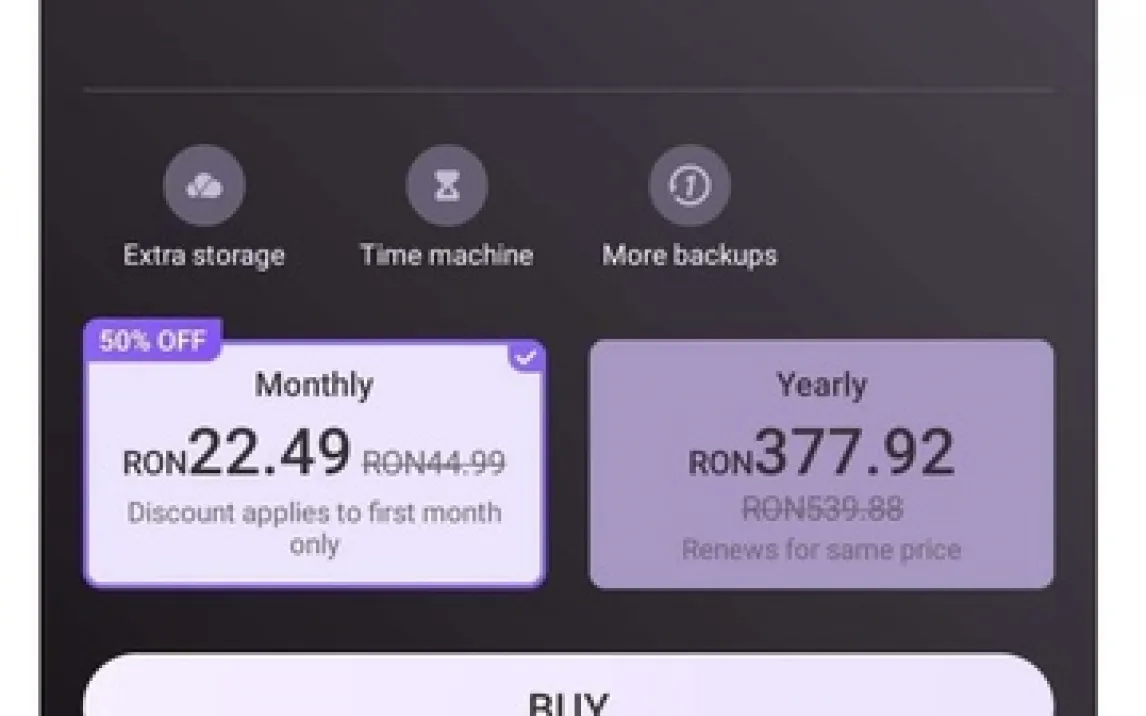Click the crossed-out RON44.99 price

point(434,462)
